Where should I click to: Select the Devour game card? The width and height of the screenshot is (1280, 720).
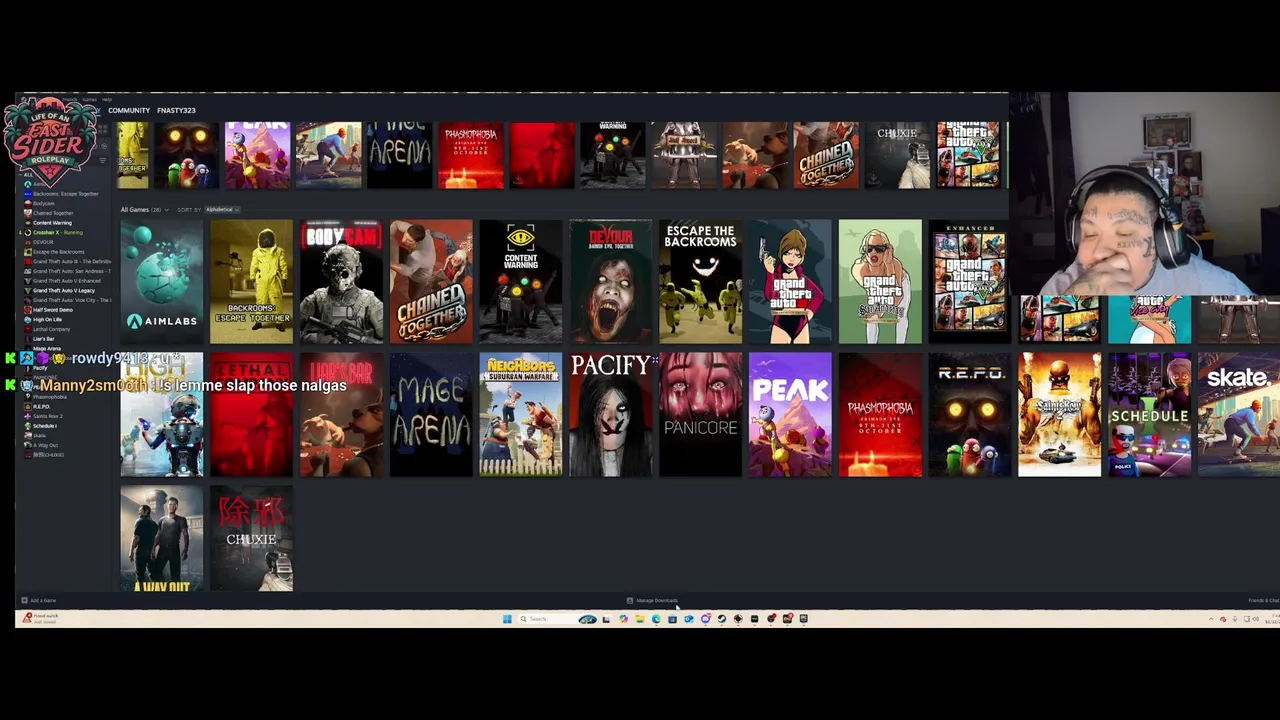(x=611, y=282)
